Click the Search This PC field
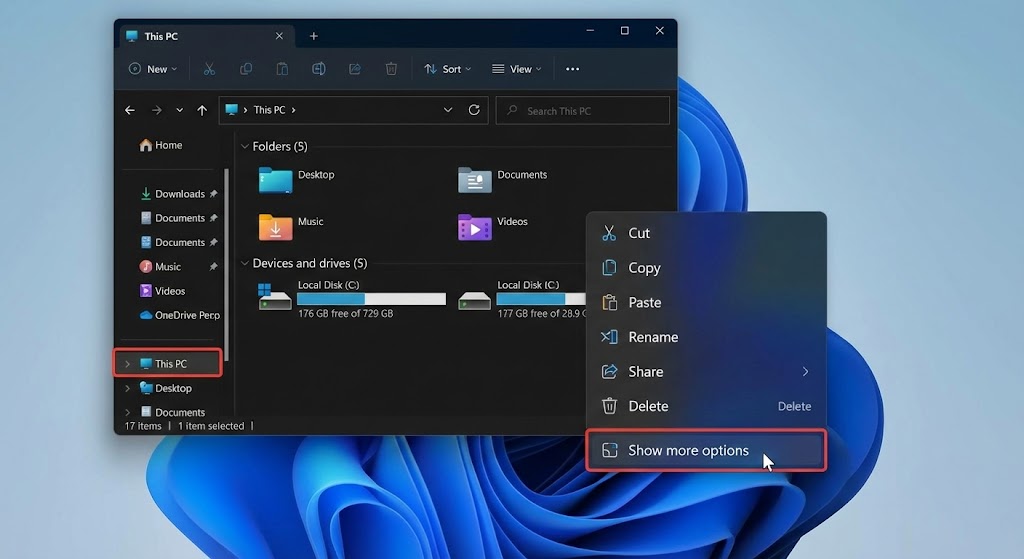The width and height of the screenshot is (1024, 559). pyautogui.click(x=583, y=110)
